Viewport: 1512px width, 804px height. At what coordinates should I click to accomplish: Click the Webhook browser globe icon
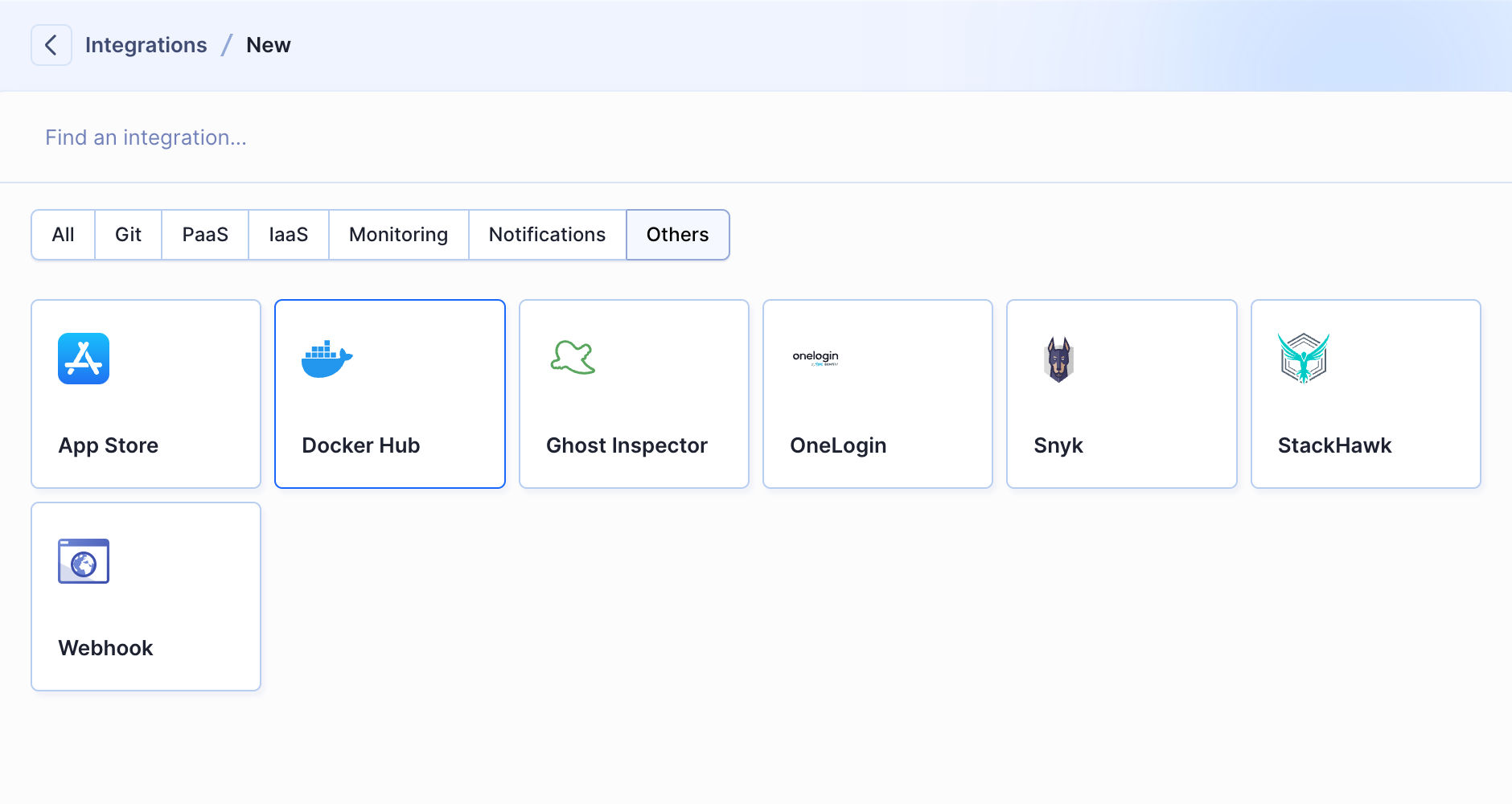[x=84, y=561]
